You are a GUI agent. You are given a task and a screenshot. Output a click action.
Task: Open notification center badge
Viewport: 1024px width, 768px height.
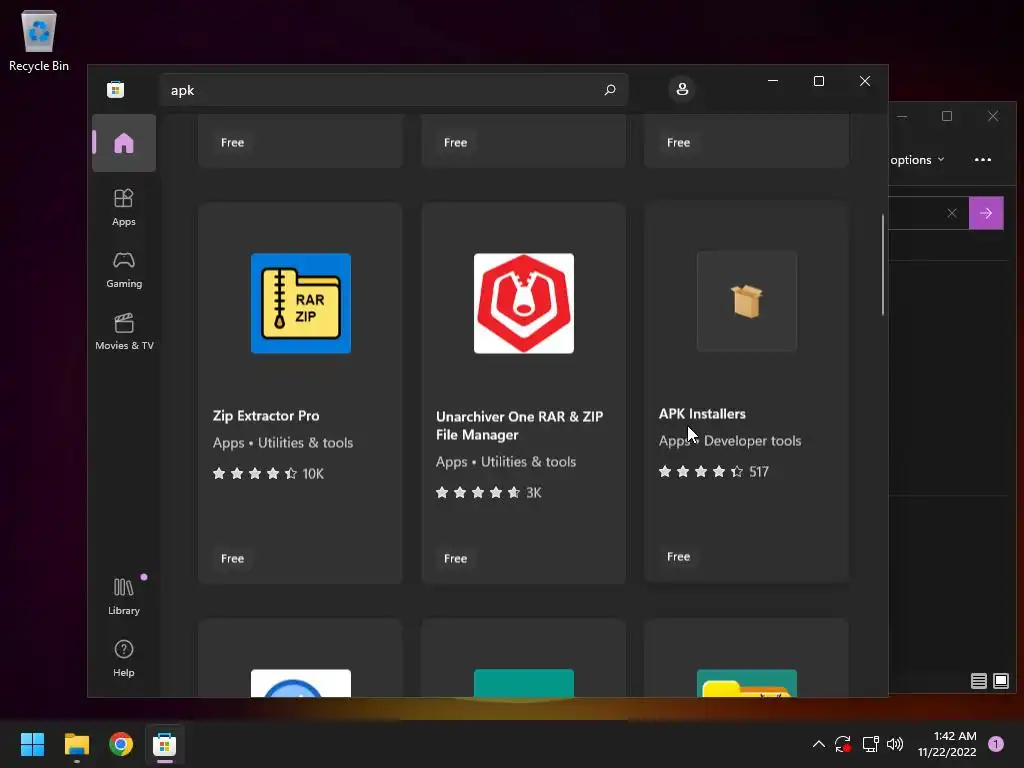click(x=996, y=744)
